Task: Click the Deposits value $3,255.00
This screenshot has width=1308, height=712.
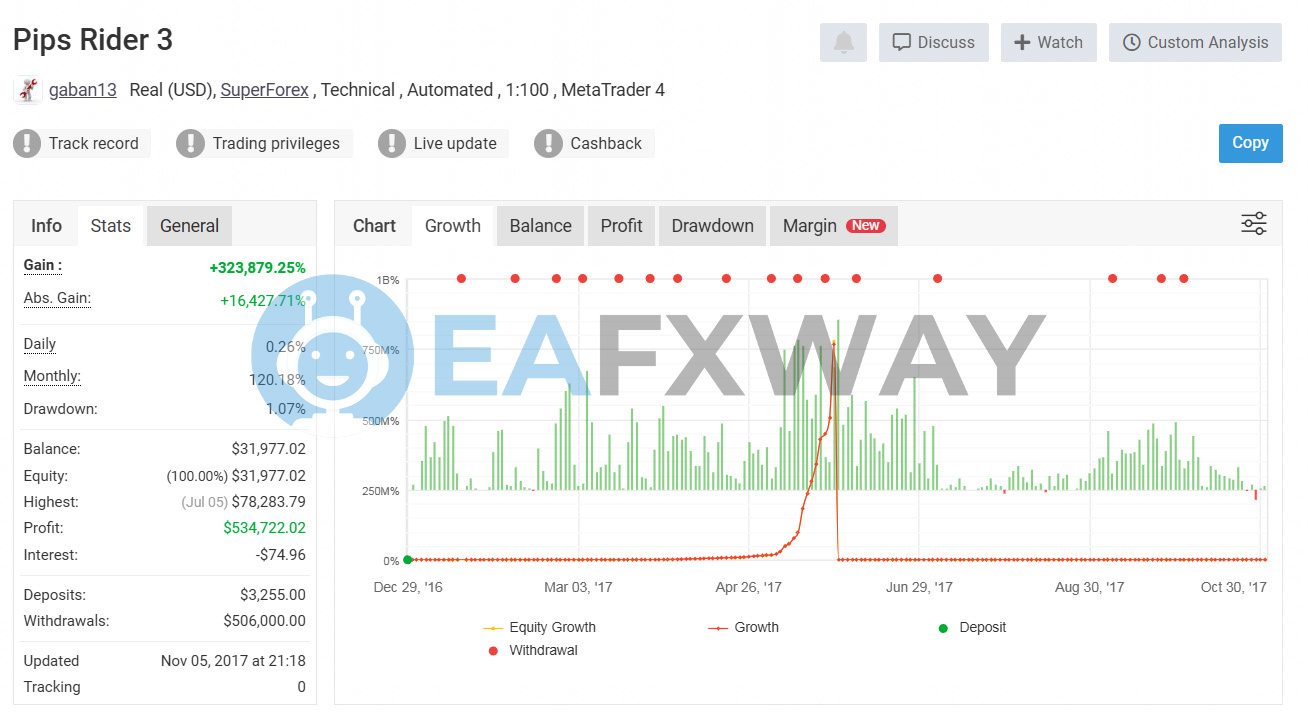Action: point(273,595)
